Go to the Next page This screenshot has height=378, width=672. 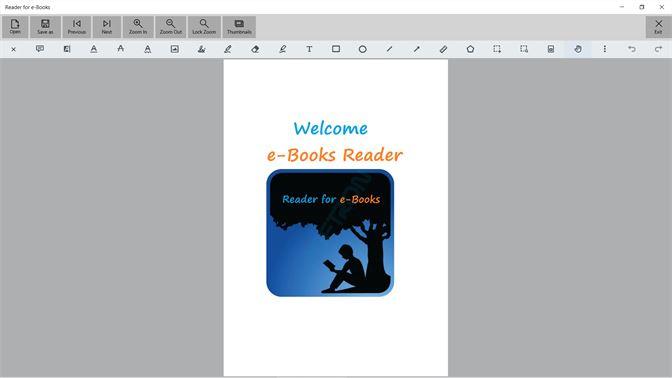click(x=107, y=27)
